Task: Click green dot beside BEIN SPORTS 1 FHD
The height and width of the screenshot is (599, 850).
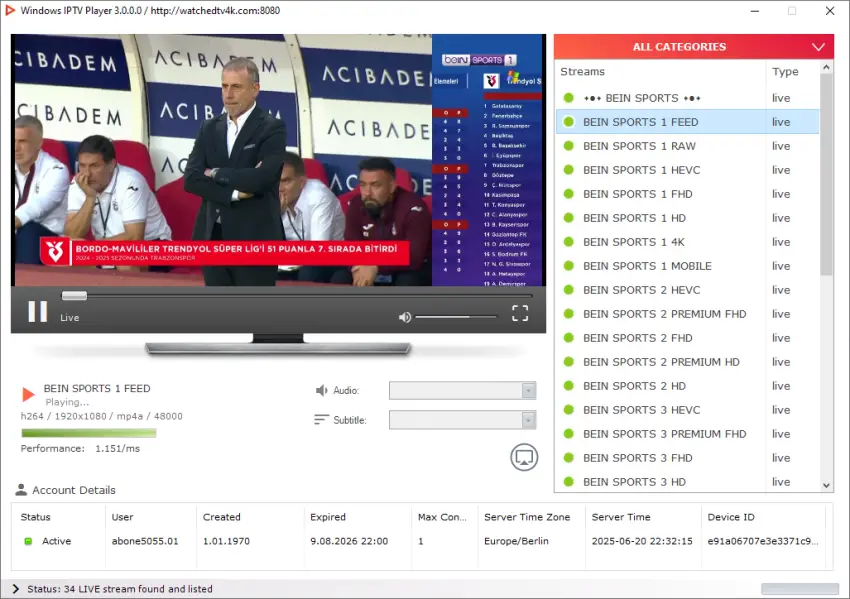Action: coord(569,194)
